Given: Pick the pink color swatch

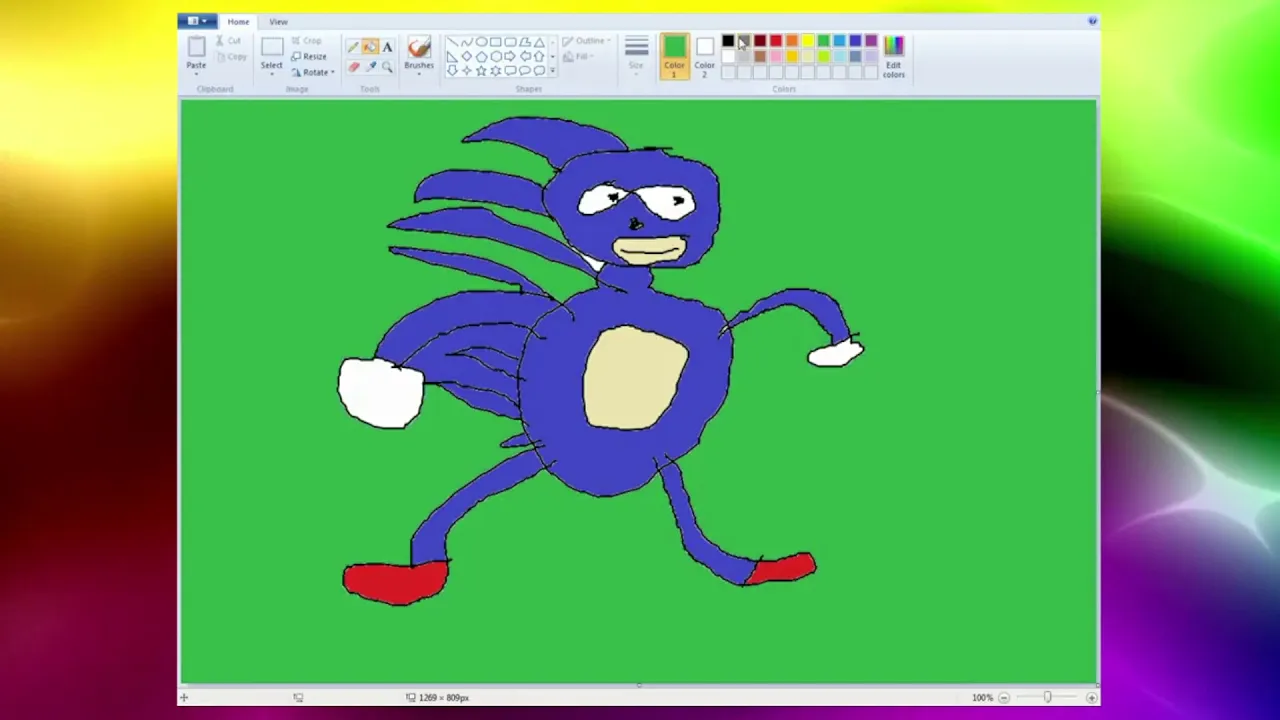Looking at the screenshot, I should (x=776, y=56).
